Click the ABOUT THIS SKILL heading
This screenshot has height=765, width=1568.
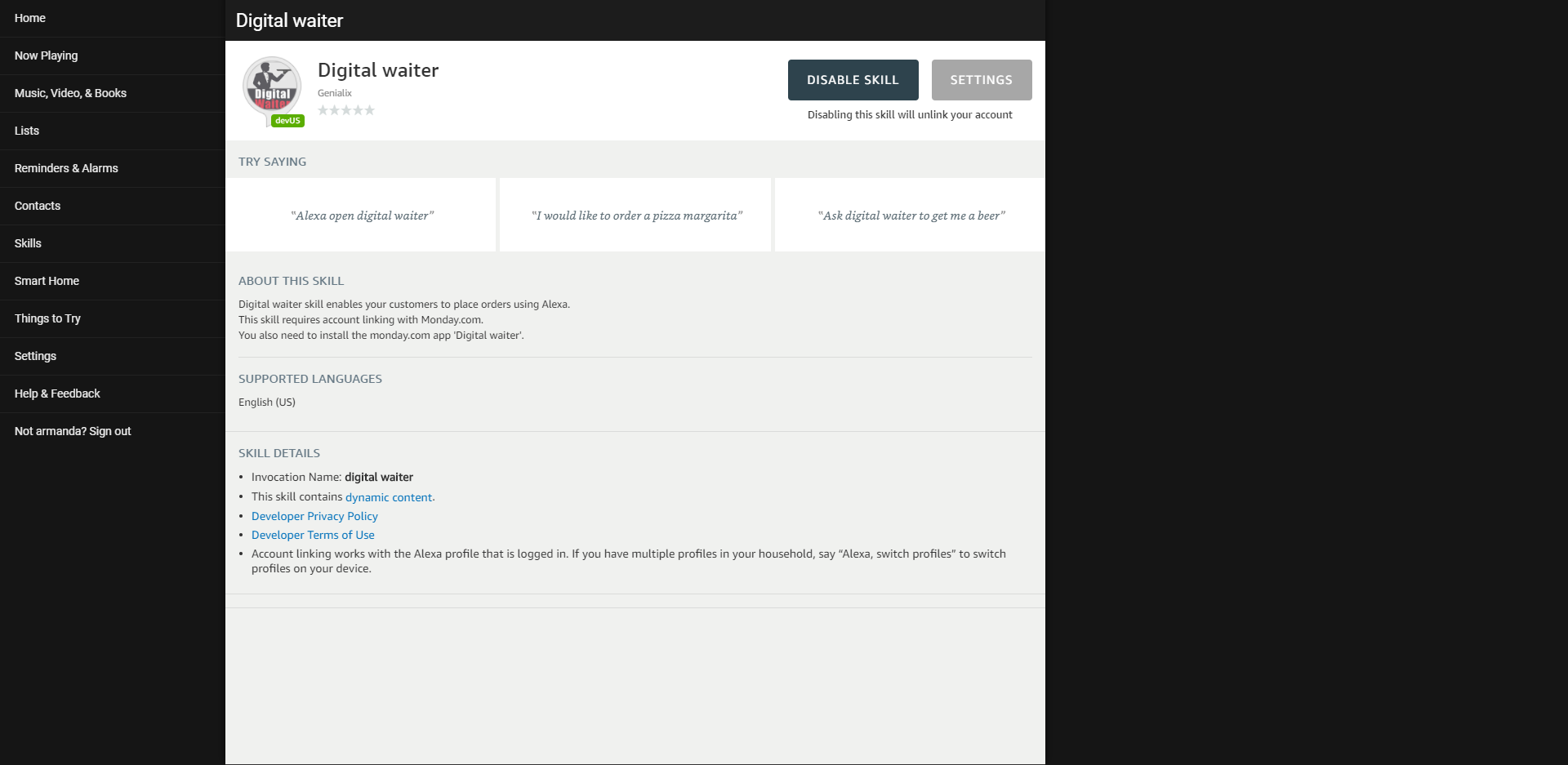pyautogui.click(x=291, y=281)
